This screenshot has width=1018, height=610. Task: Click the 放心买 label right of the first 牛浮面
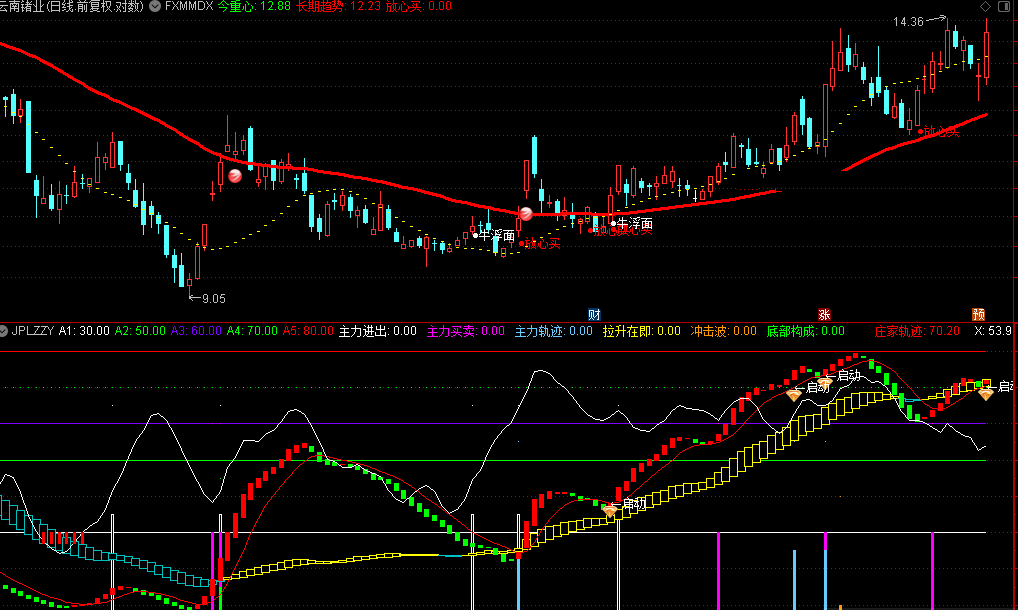pos(542,243)
